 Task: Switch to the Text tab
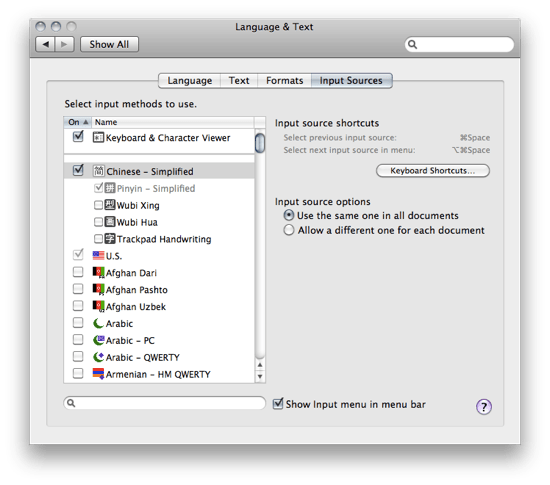coord(239,81)
